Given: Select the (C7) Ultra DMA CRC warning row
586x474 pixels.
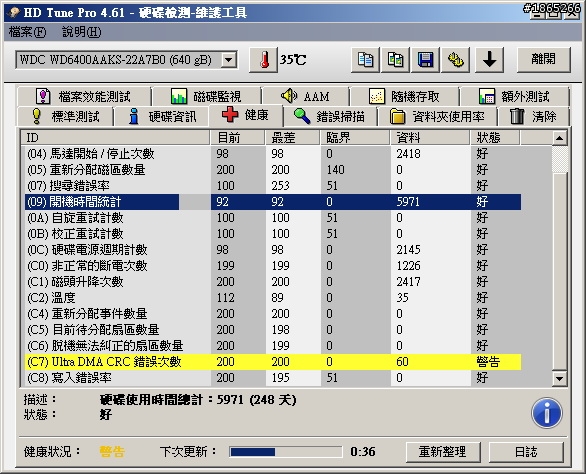Looking at the screenshot, I should pos(273,362).
